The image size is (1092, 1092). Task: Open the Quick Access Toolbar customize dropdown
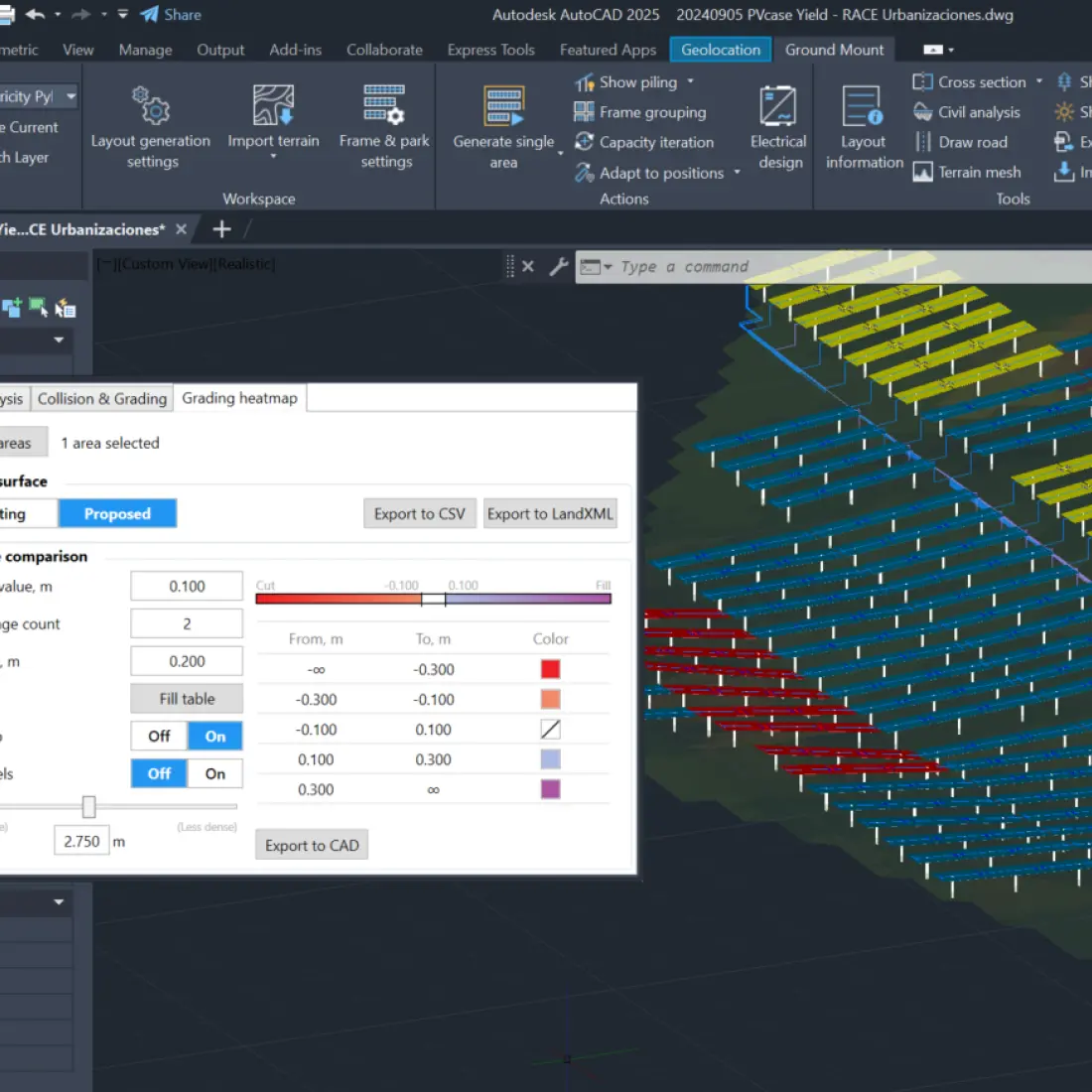pyautogui.click(x=122, y=14)
